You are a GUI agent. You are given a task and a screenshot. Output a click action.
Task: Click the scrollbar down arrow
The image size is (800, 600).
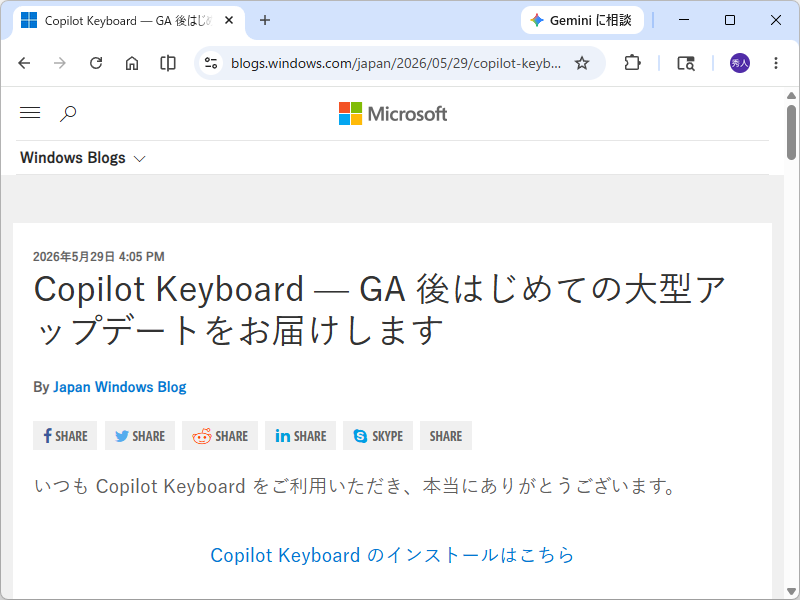(x=791, y=591)
